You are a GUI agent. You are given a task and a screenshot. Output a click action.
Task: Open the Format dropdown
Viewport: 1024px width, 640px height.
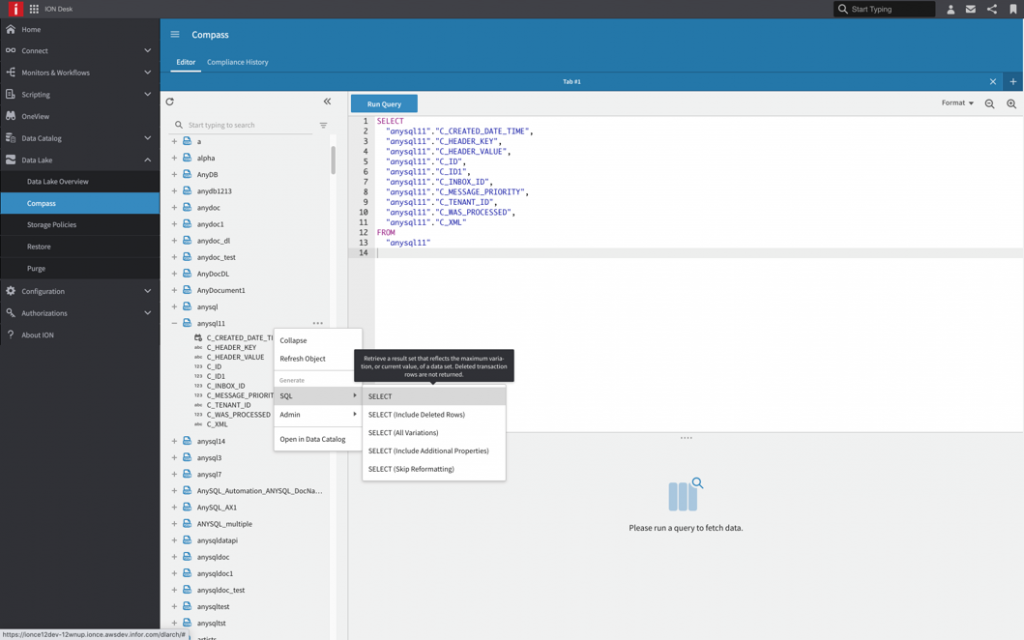click(x=957, y=103)
